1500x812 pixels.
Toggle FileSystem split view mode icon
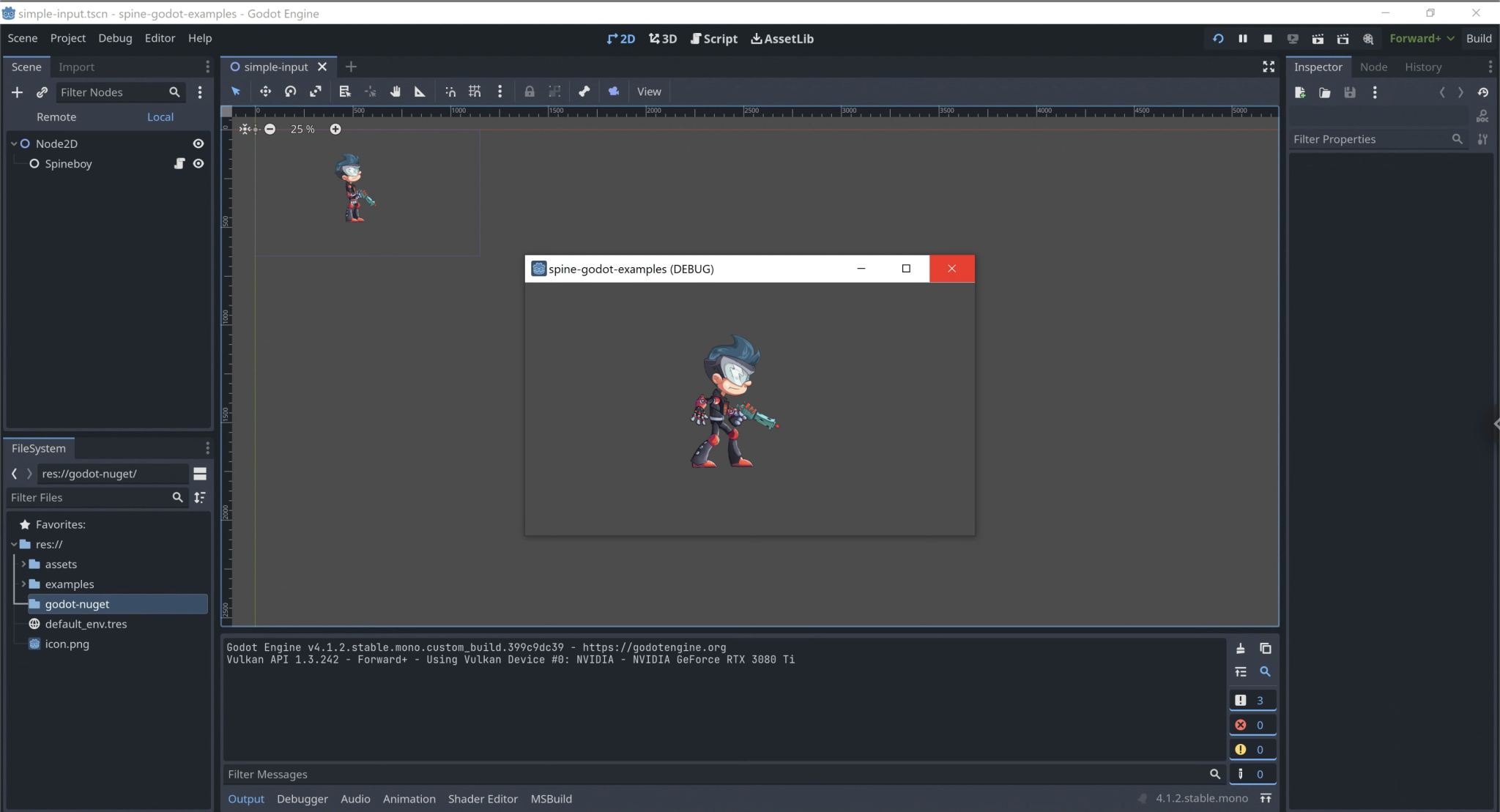(200, 474)
